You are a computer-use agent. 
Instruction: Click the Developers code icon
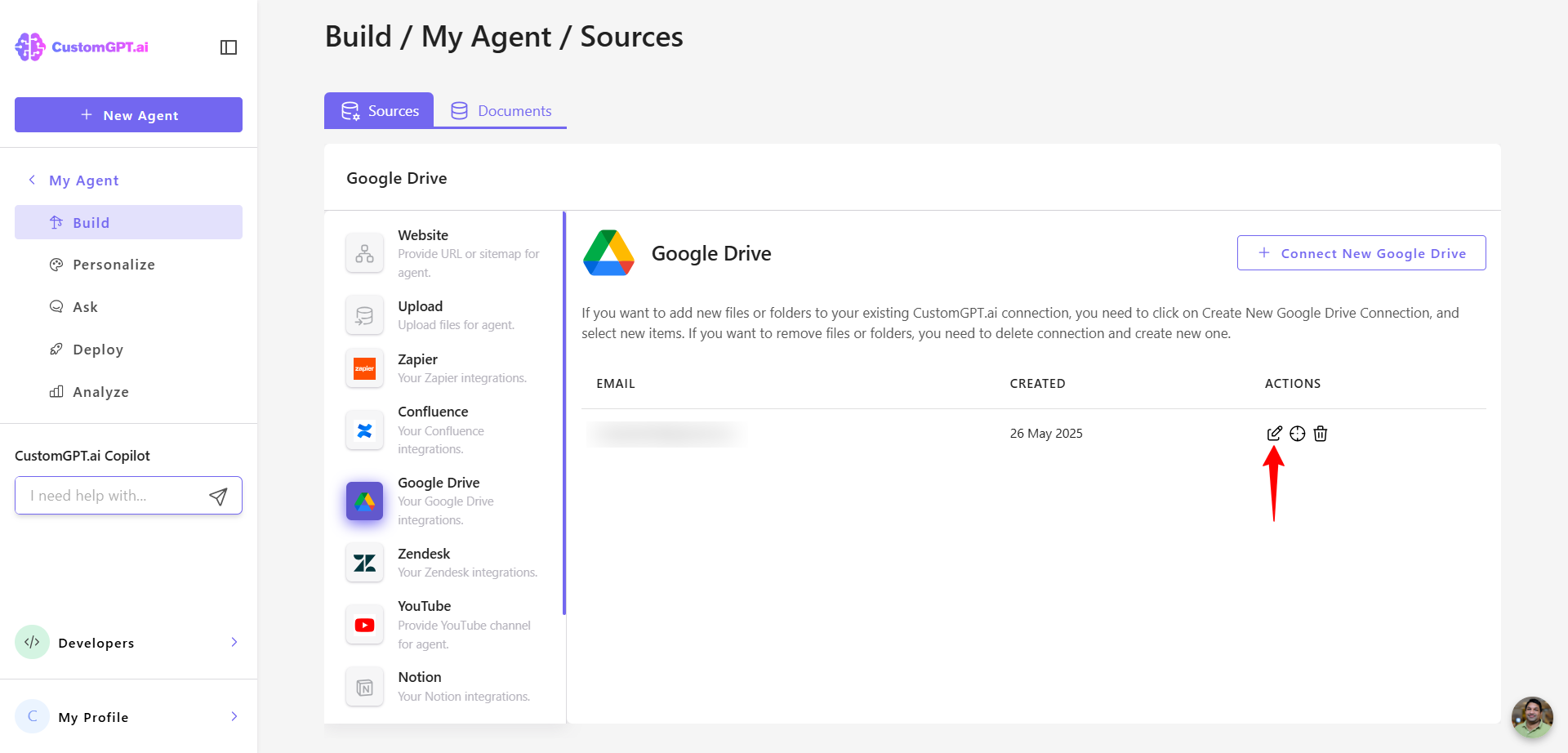tap(32, 642)
